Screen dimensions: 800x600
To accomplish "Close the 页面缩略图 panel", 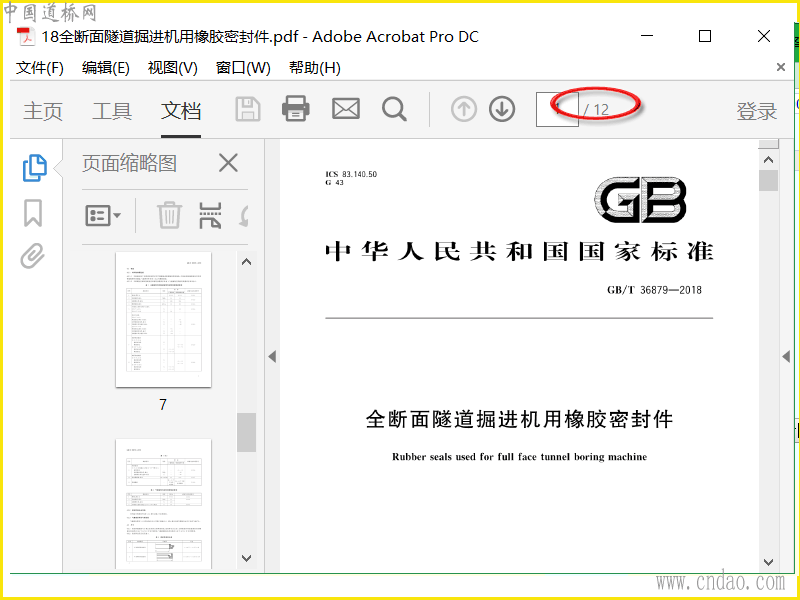I will [x=228, y=164].
